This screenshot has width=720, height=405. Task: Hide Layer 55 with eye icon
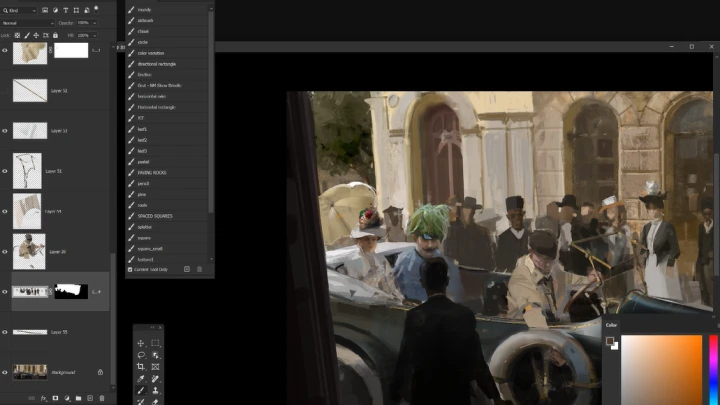pyautogui.click(x=5, y=332)
